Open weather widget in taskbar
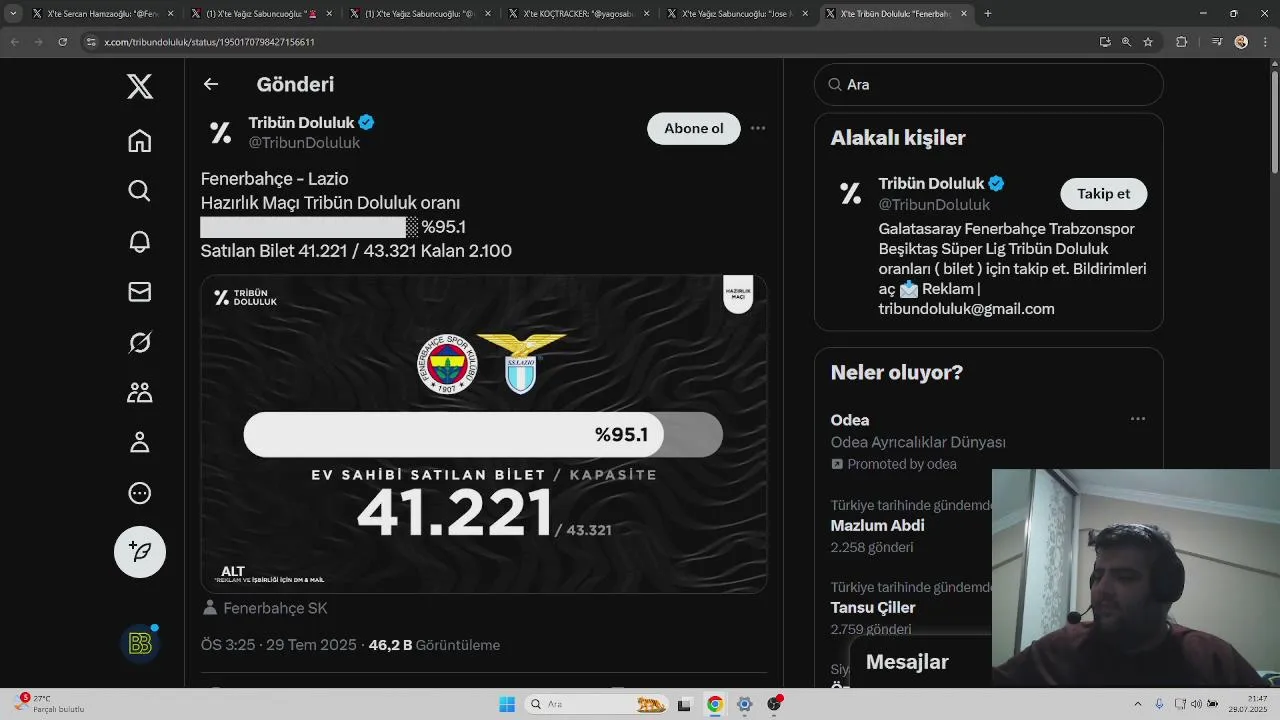Image resolution: width=1280 pixels, height=720 pixels. [x=50, y=703]
